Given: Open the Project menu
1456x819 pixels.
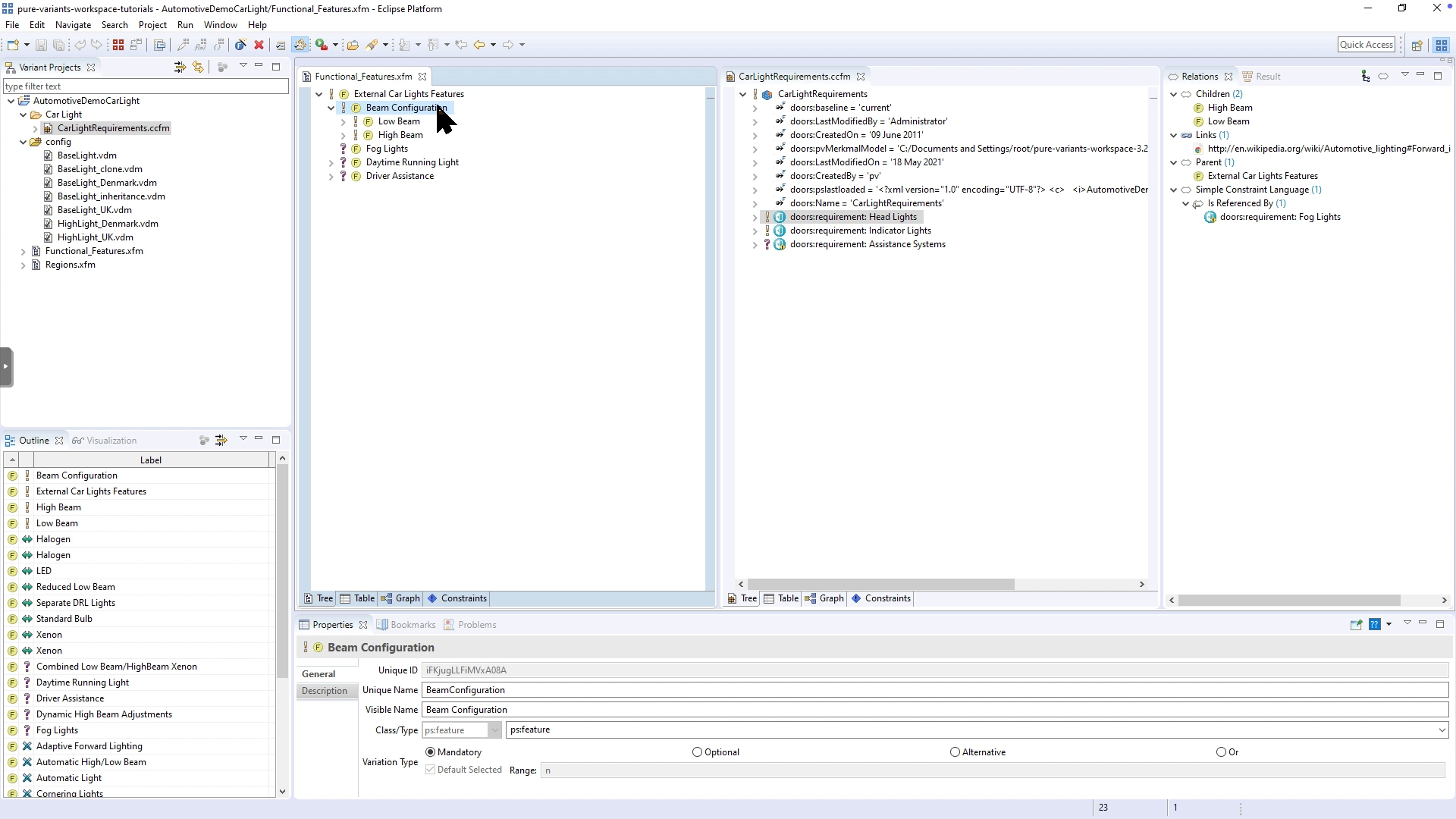Looking at the screenshot, I should pos(152,25).
